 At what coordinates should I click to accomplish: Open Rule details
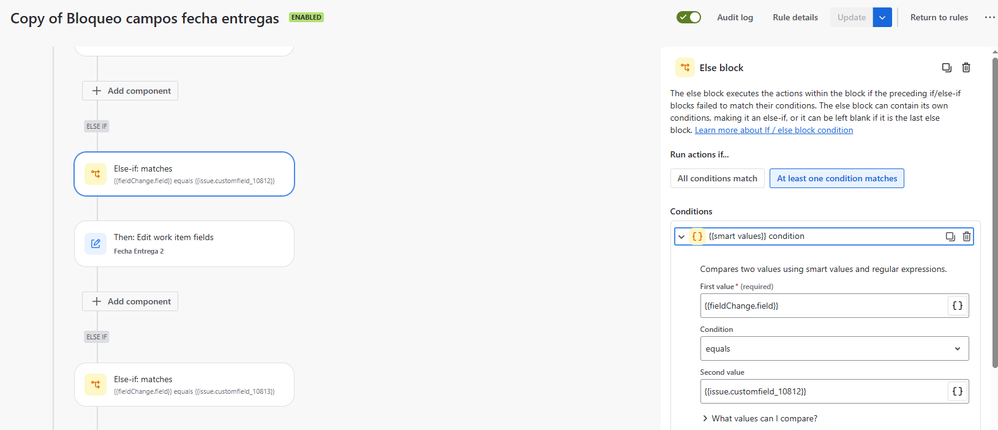[795, 17]
